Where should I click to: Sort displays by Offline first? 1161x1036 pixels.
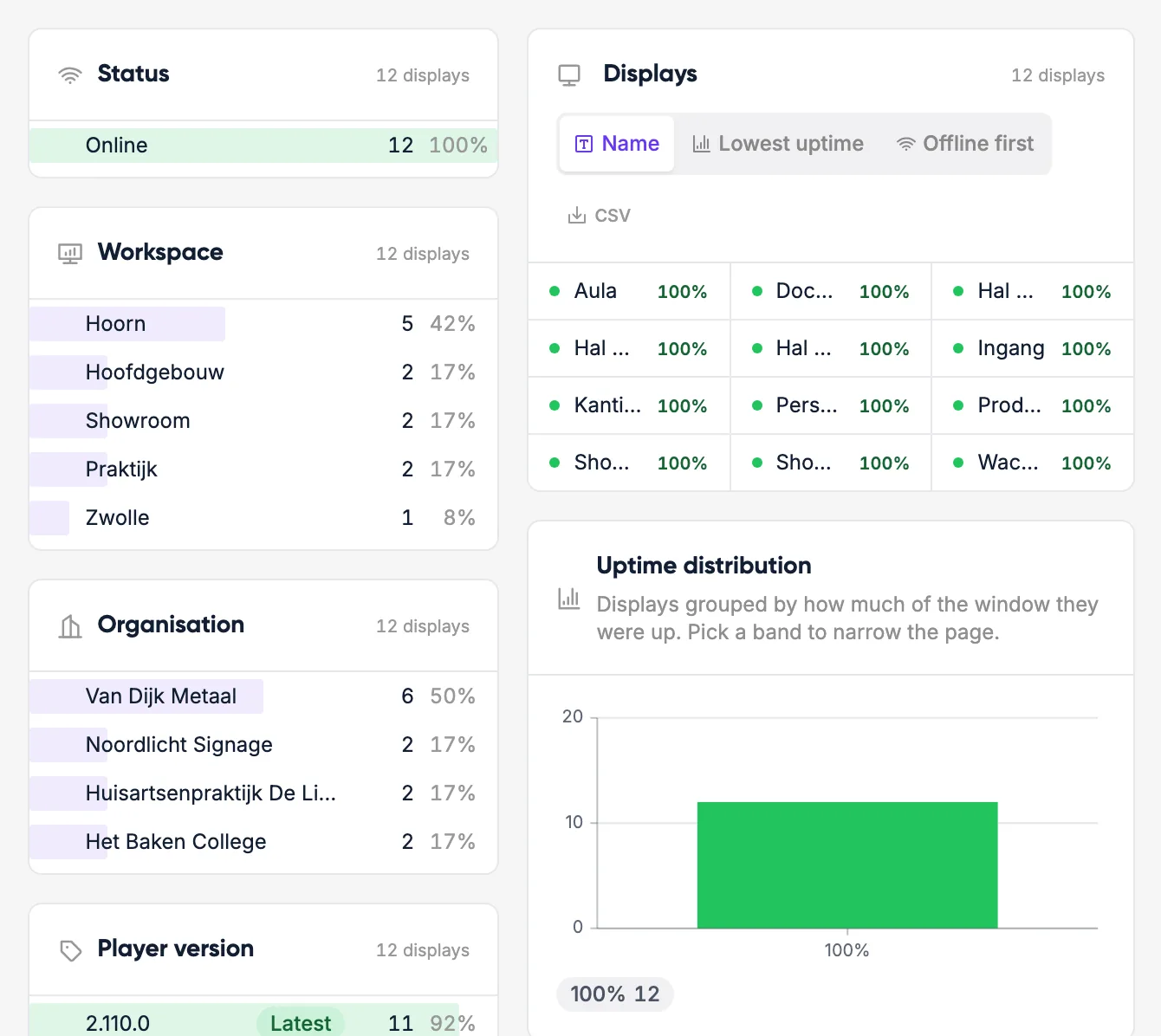965,144
